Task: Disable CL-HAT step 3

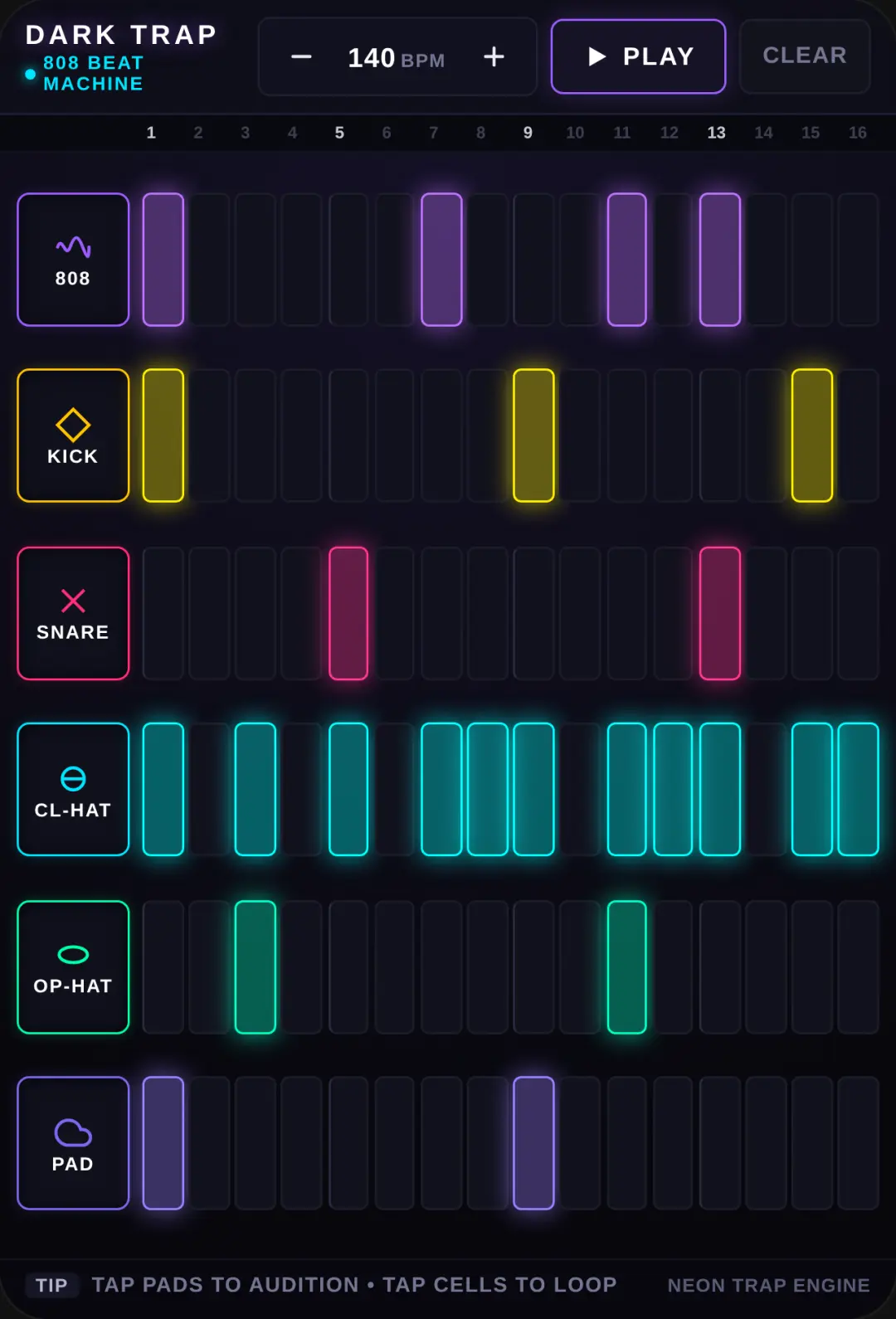Action: pyautogui.click(x=256, y=789)
